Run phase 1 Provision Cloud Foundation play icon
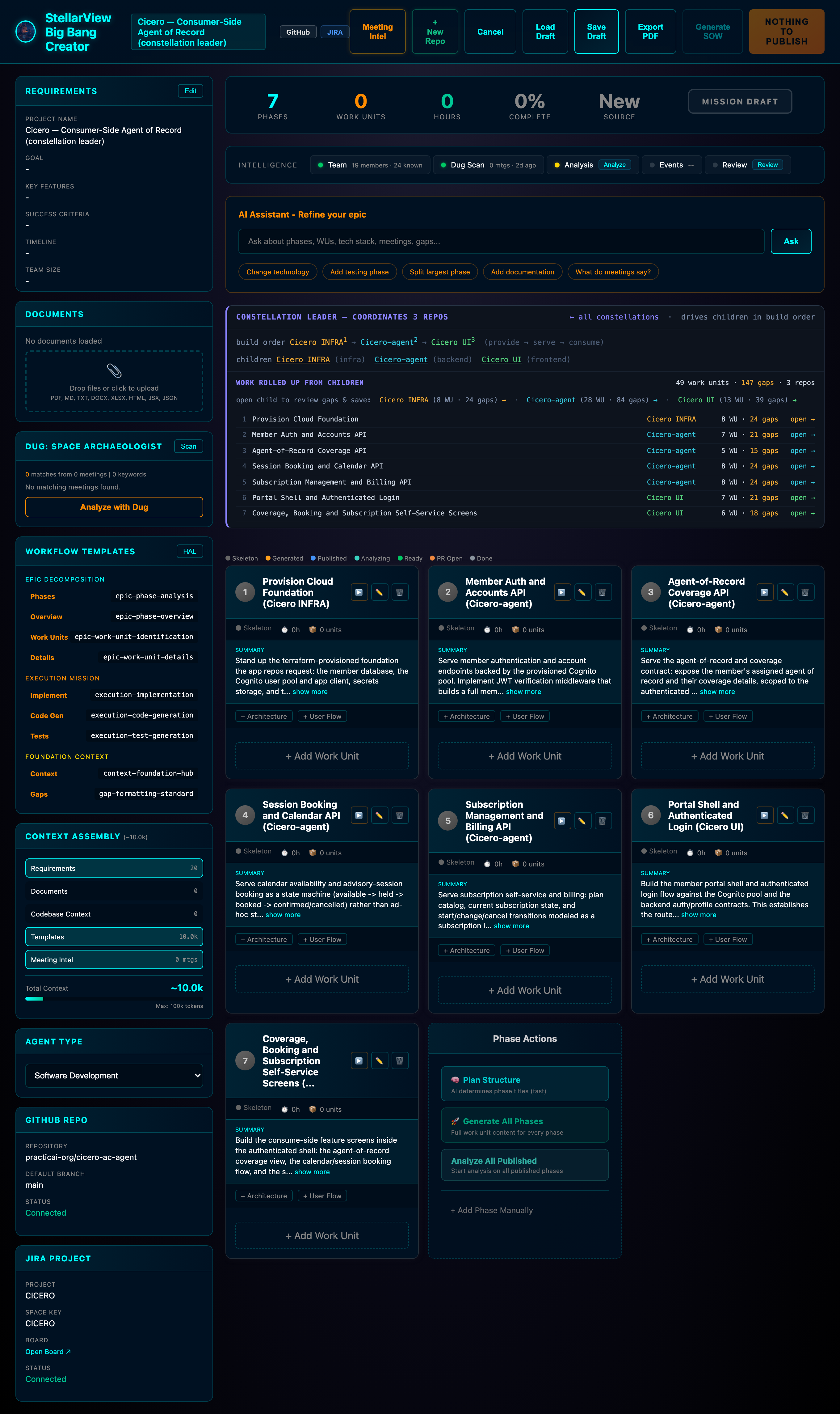The width and height of the screenshot is (840, 1414). [359, 592]
